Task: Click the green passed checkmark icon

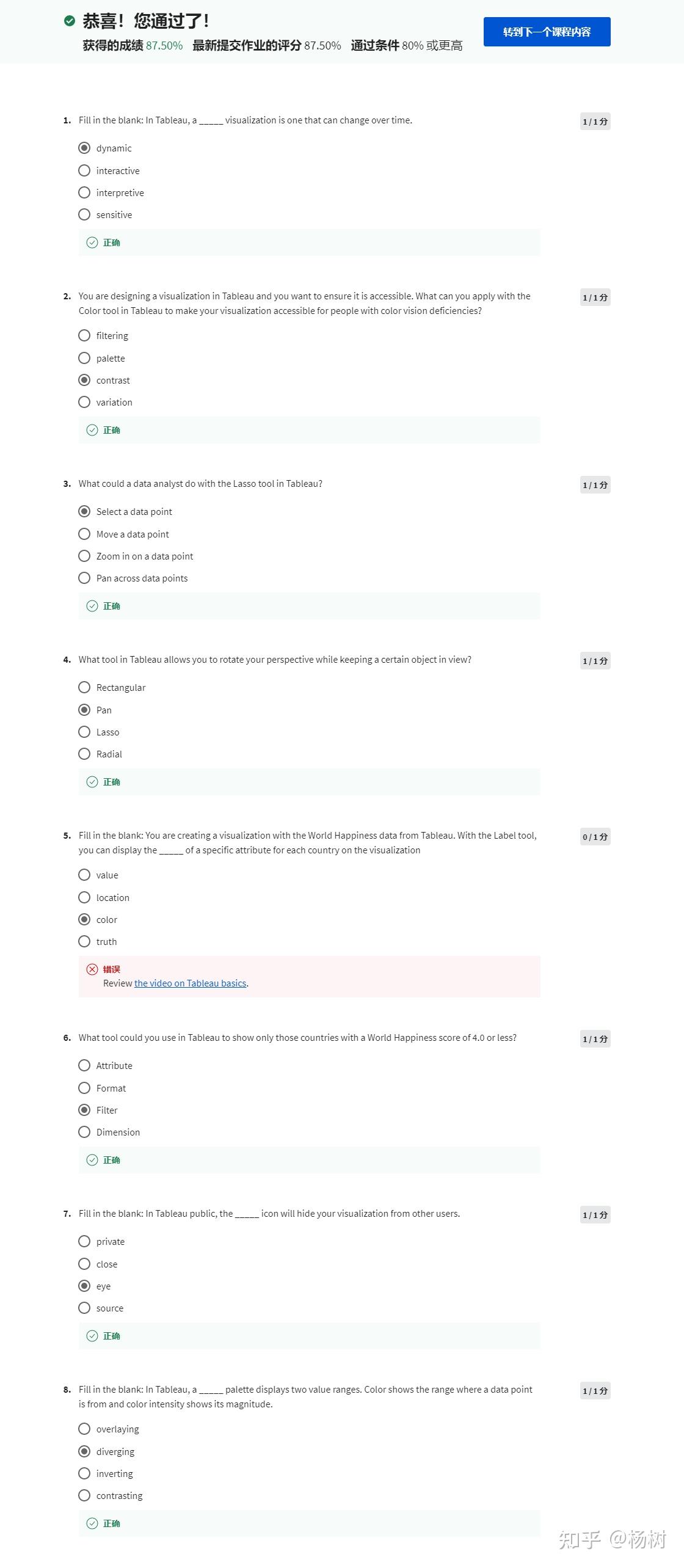Action: click(70, 21)
